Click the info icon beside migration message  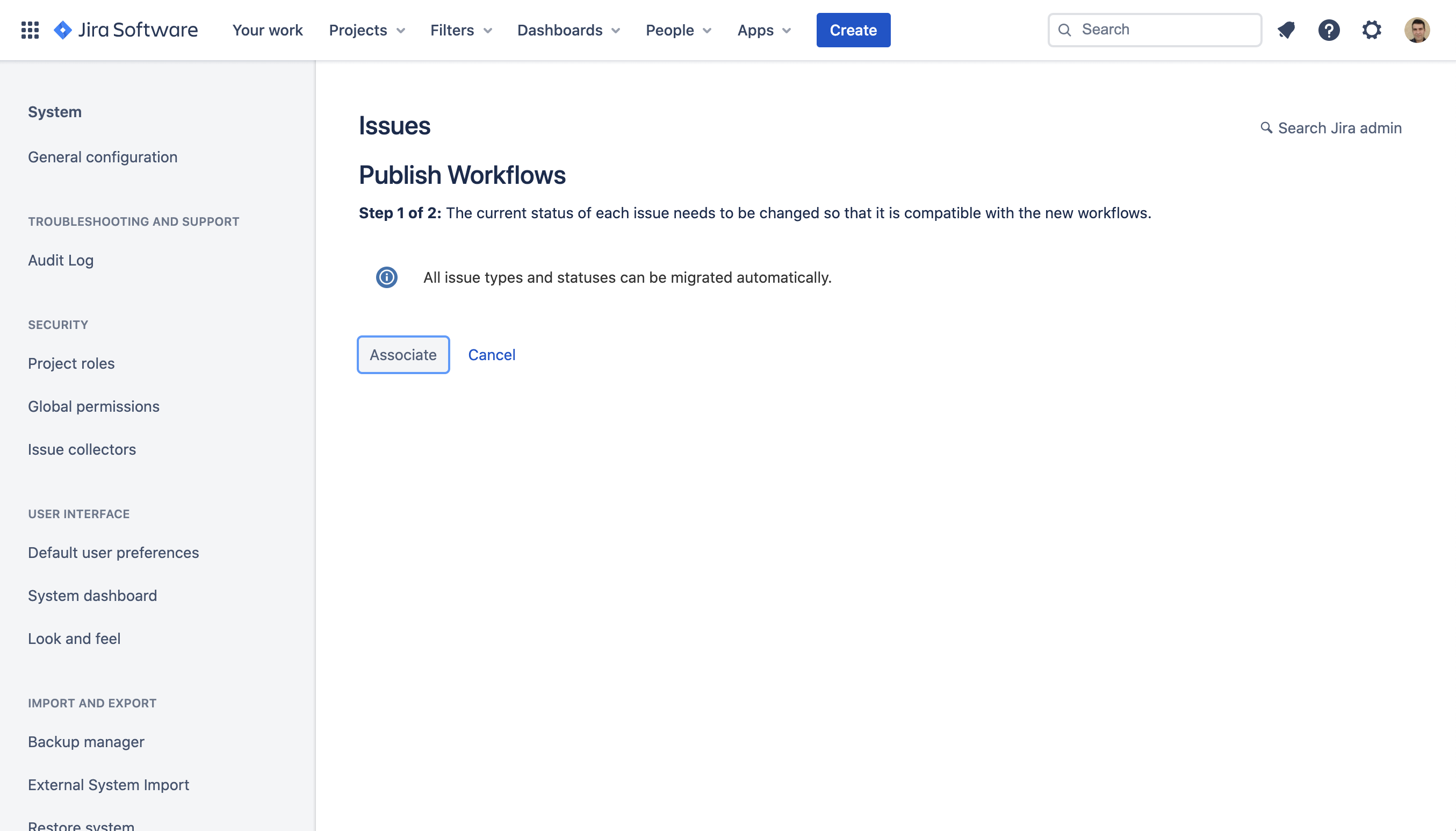(x=387, y=277)
